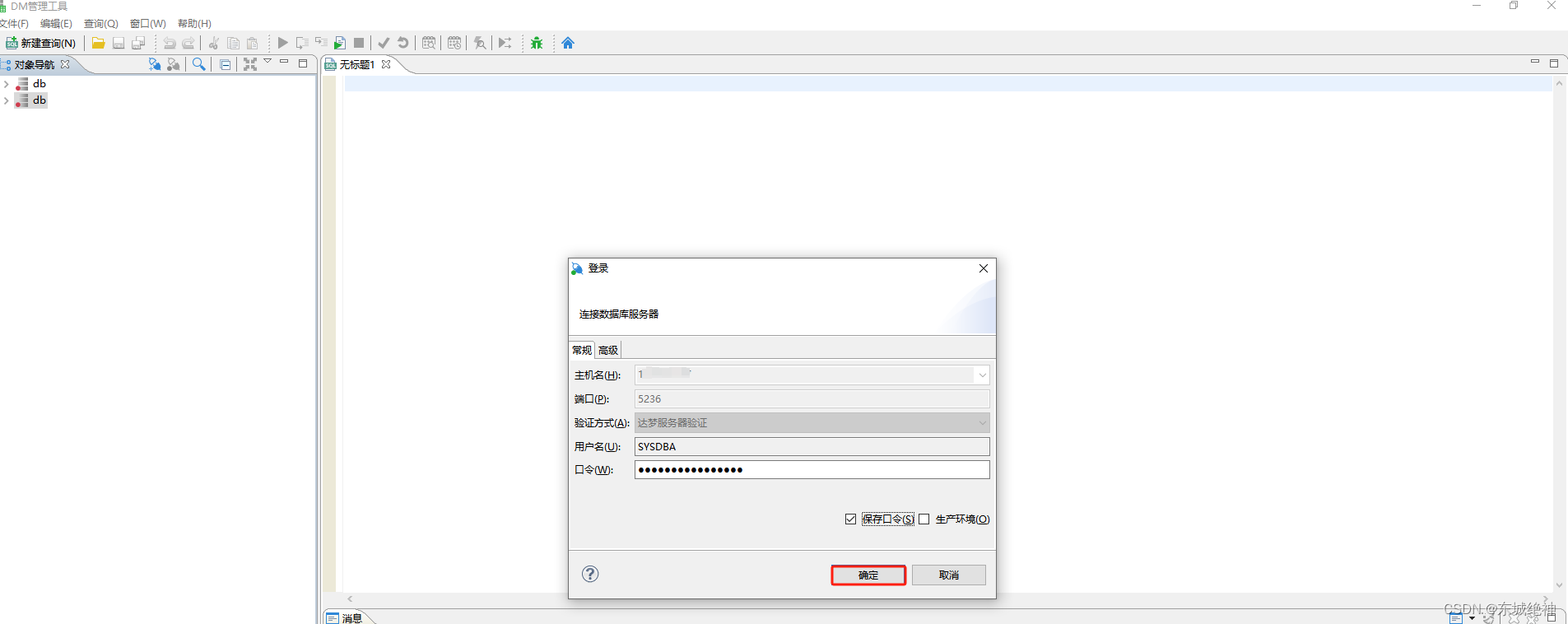
Task: Click the editor vertical scrollbar down arrow
Action: 1559,585
